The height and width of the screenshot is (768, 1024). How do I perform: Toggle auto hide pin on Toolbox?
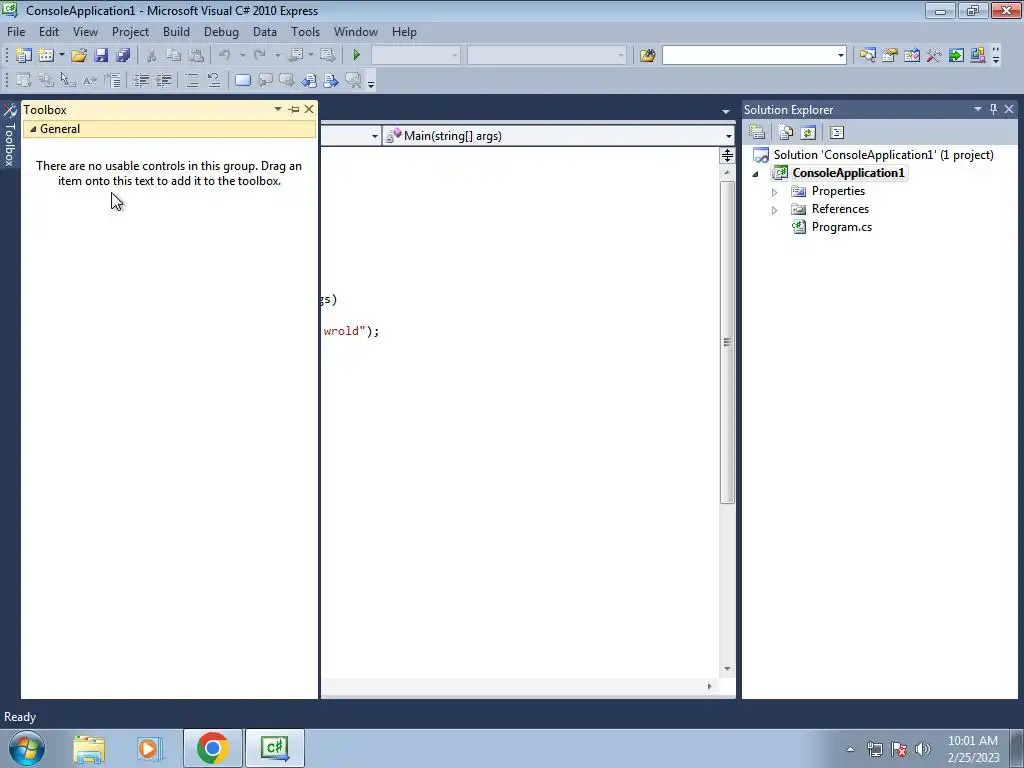(x=294, y=109)
